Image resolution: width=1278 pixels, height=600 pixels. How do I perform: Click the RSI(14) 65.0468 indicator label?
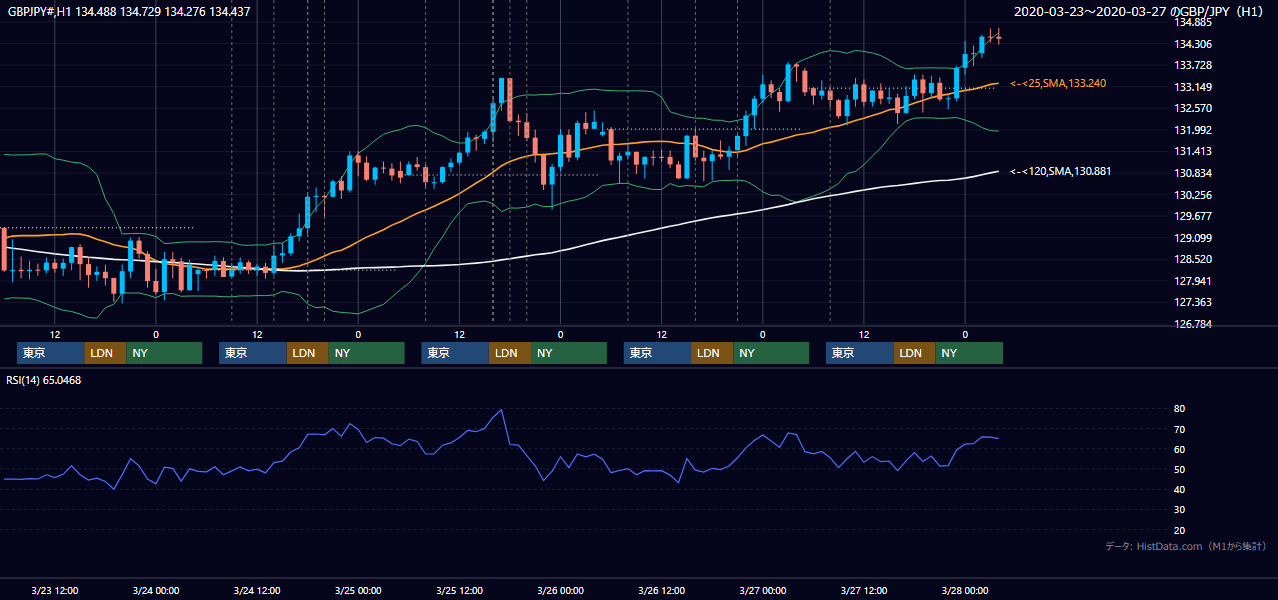[x=44, y=380]
